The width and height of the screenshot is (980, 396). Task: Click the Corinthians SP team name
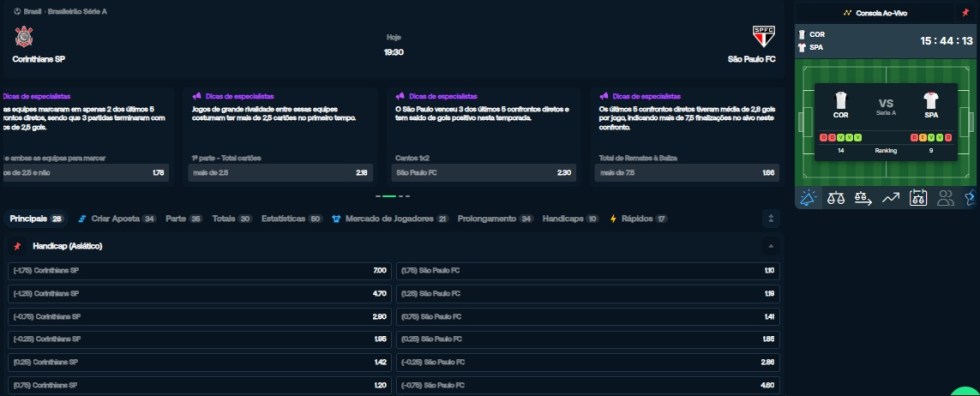coord(39,59)
